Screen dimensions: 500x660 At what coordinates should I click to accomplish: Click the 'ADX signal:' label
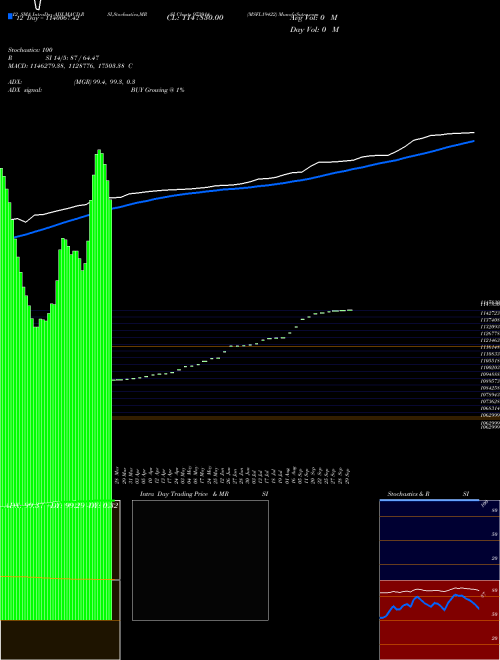25,90
